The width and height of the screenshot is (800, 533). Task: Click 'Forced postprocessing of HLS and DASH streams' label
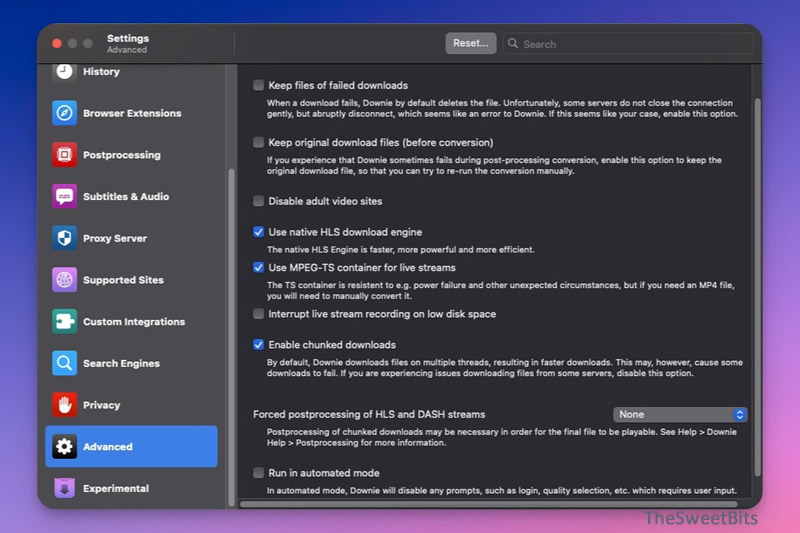(x=369, y=415)
